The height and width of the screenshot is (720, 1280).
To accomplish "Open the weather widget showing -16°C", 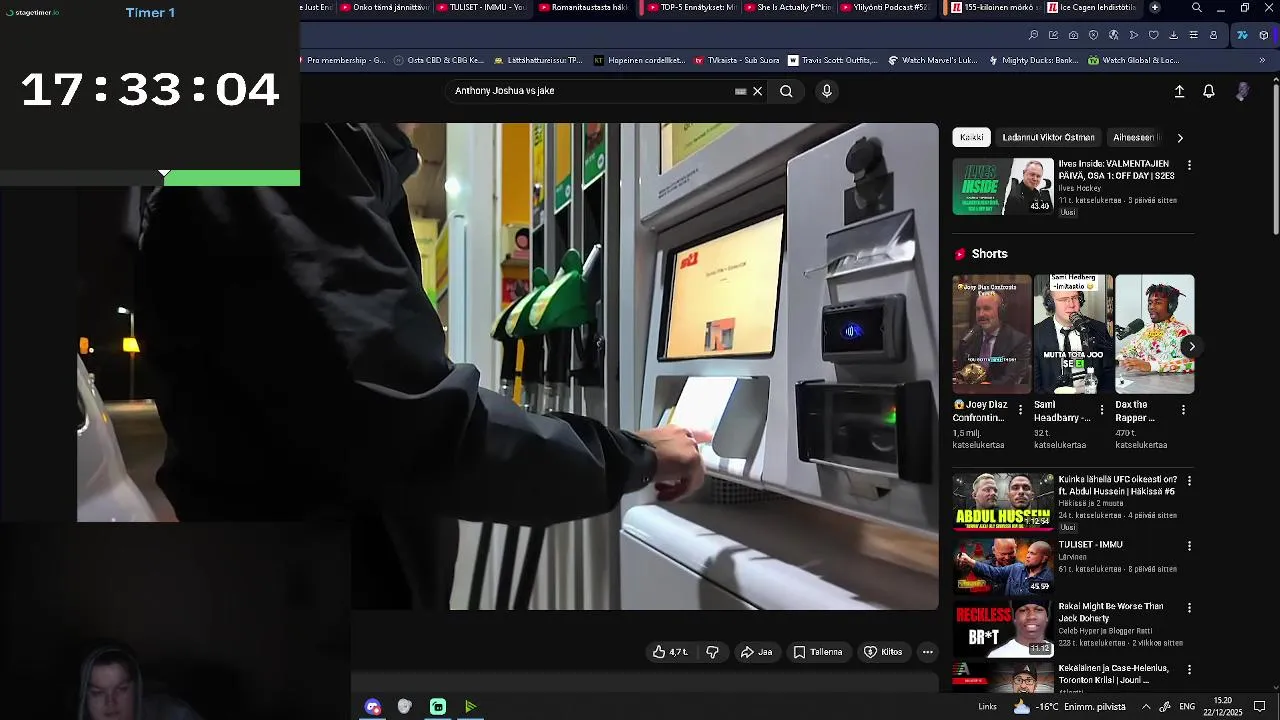I will (1069, 707).
